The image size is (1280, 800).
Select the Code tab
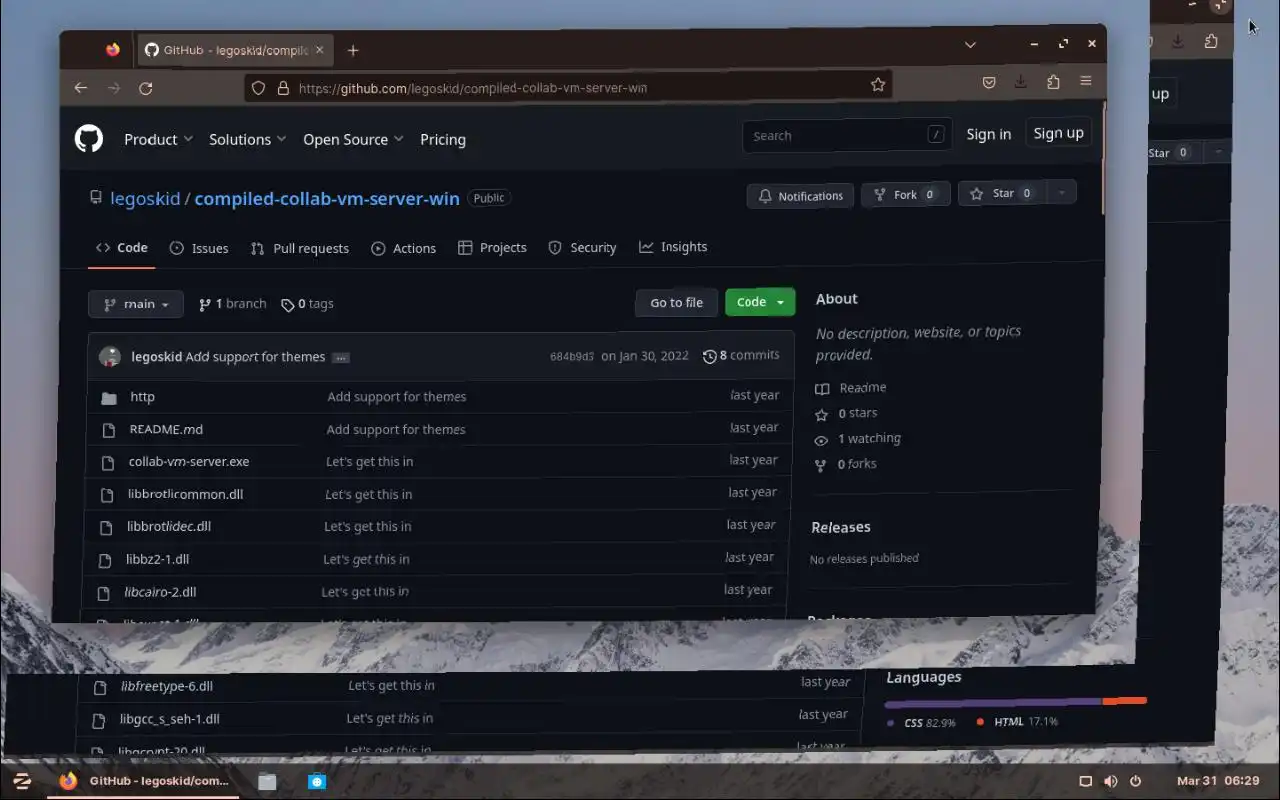122,248
